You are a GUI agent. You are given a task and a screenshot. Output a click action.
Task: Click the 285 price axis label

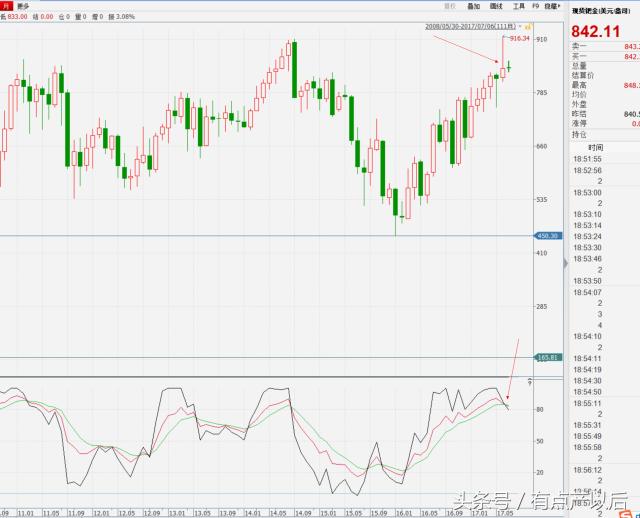coord(542,307)
